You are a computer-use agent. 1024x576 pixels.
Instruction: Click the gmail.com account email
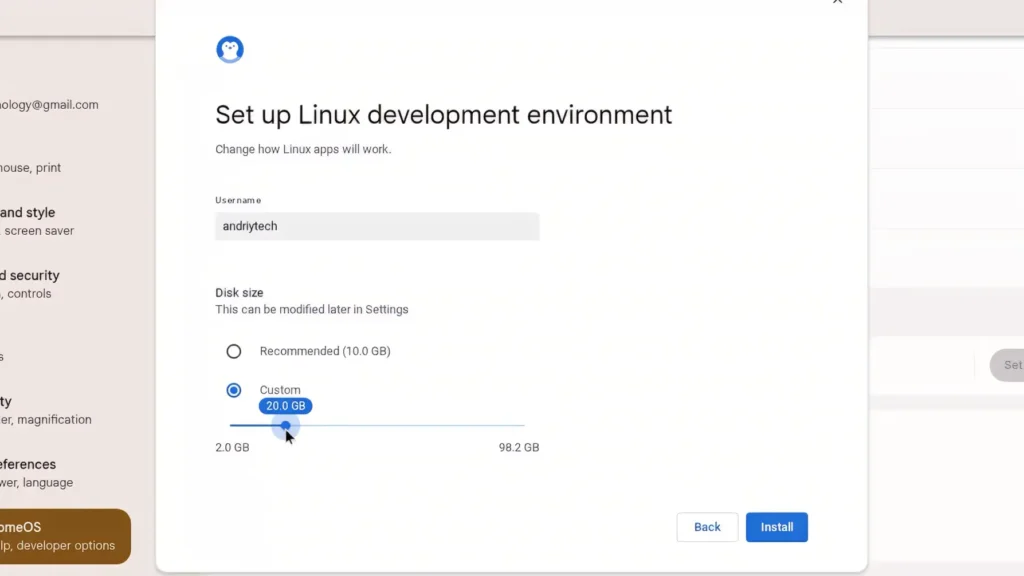pos(49,104)
